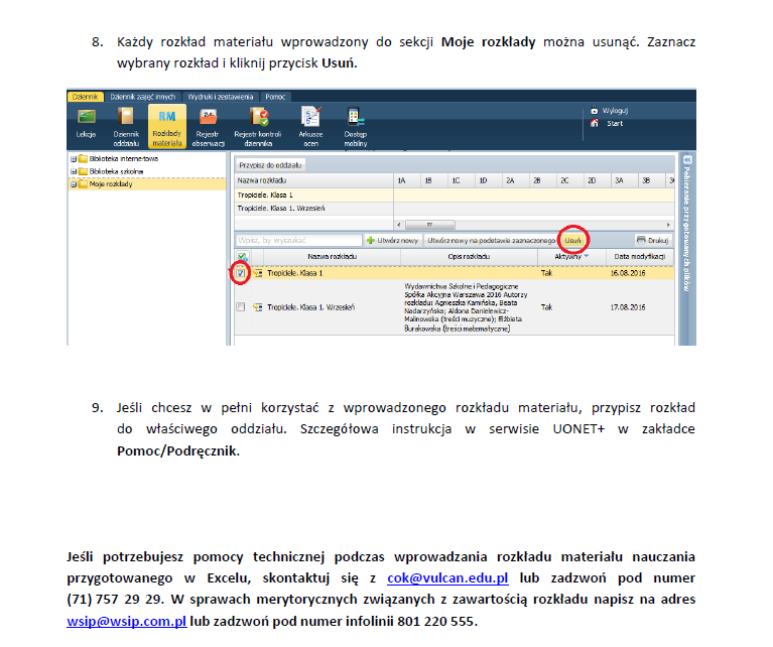Click the row icon of Tropiciele. Klasa 1. Wrzesień

pyautogui.click(x=257, y=307)
